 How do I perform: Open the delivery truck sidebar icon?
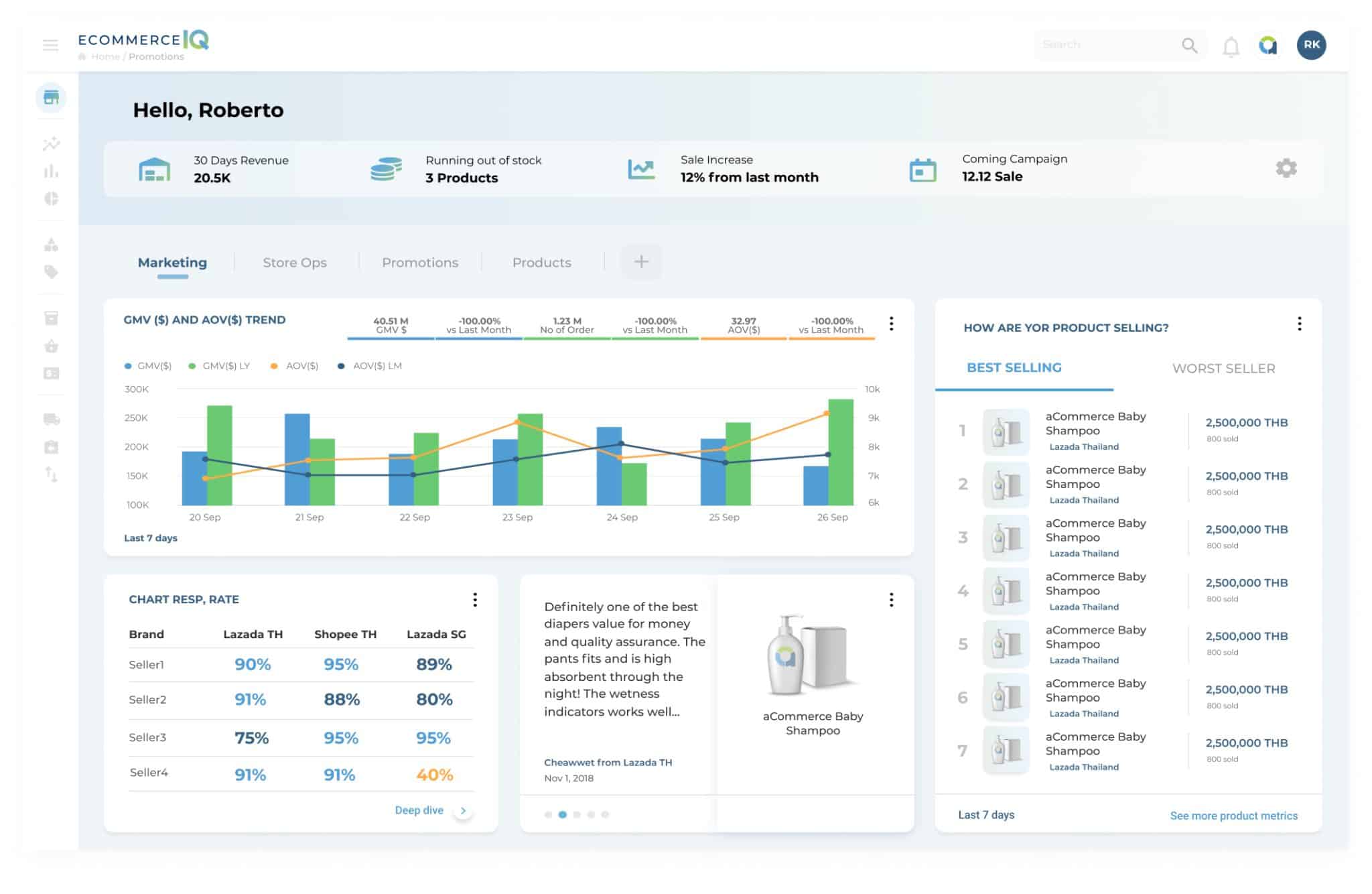click(51, 420)
